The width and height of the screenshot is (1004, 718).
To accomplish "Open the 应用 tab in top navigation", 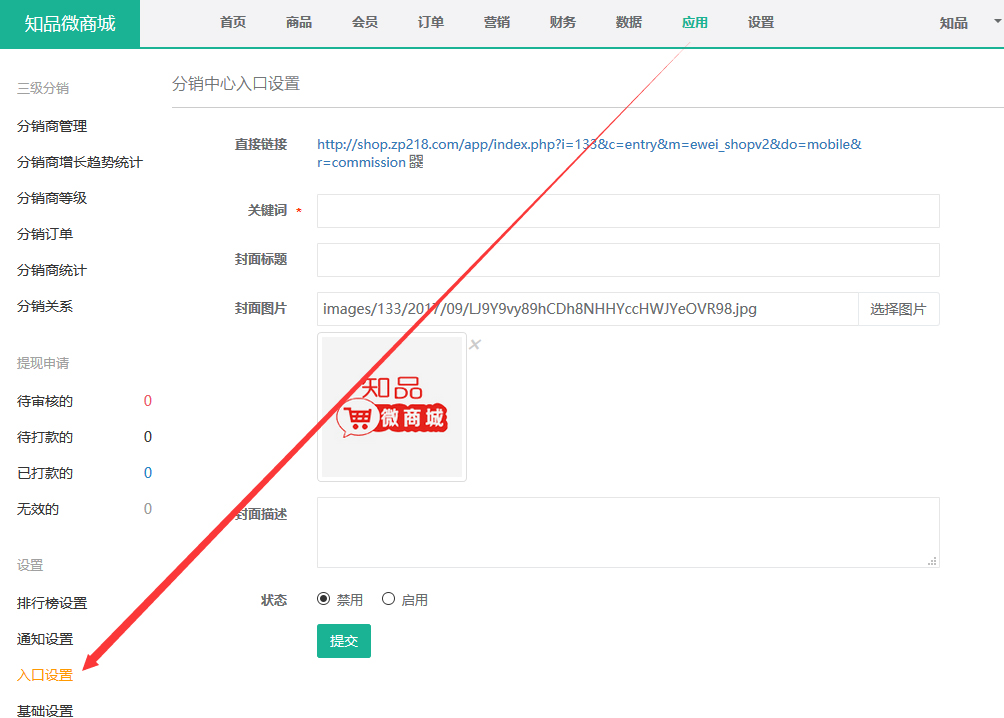I will [695, 23].
